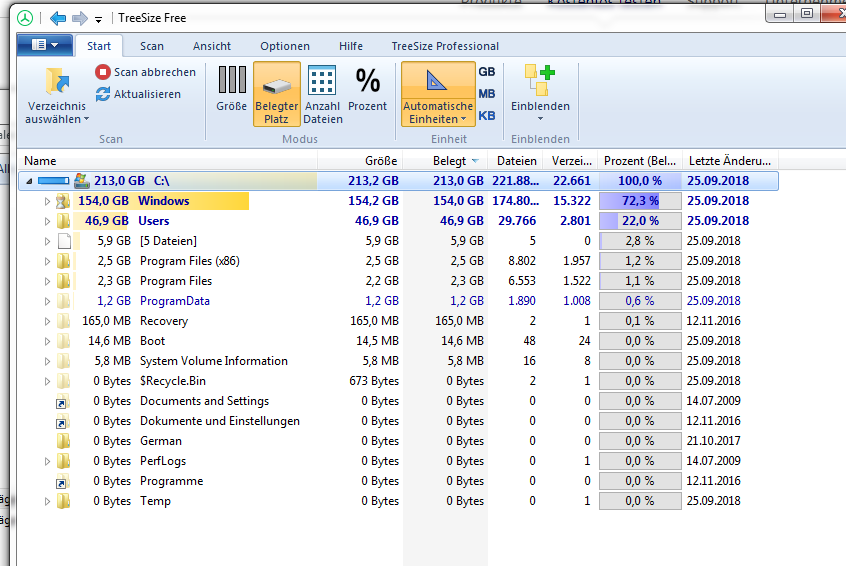
Task: Expand the Recovery folder
Action: coord(47,321)
